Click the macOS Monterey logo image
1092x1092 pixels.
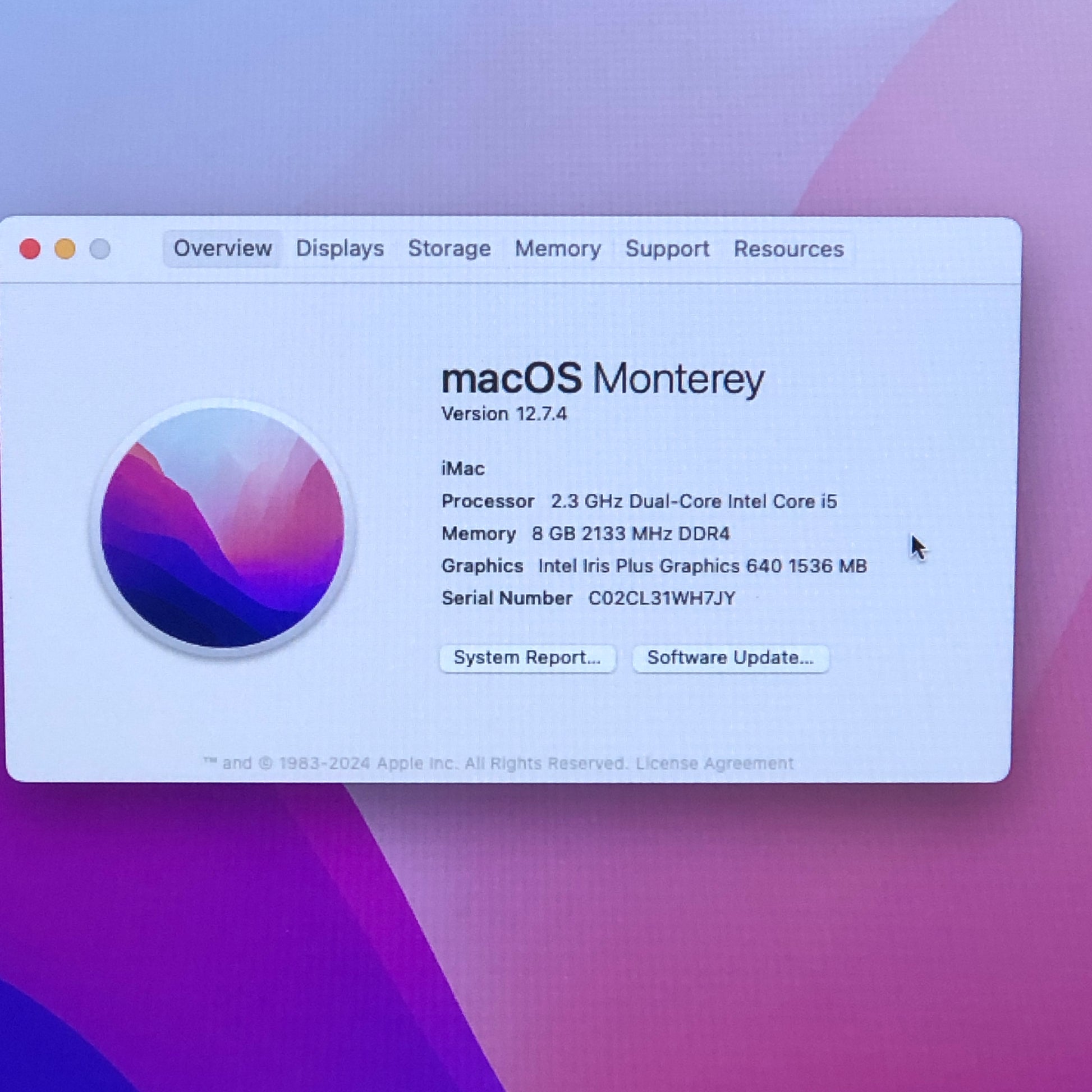222,527
